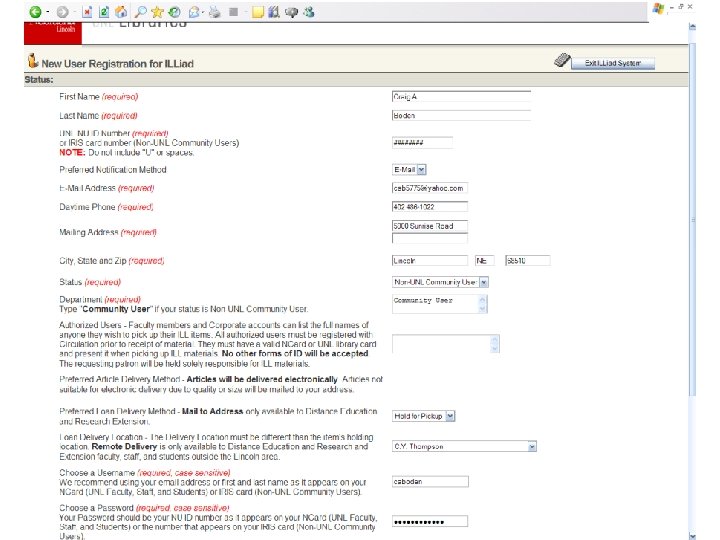This screenshot has width=720, height=540.
Task: Click the Department text area
Action: (439, 304)
